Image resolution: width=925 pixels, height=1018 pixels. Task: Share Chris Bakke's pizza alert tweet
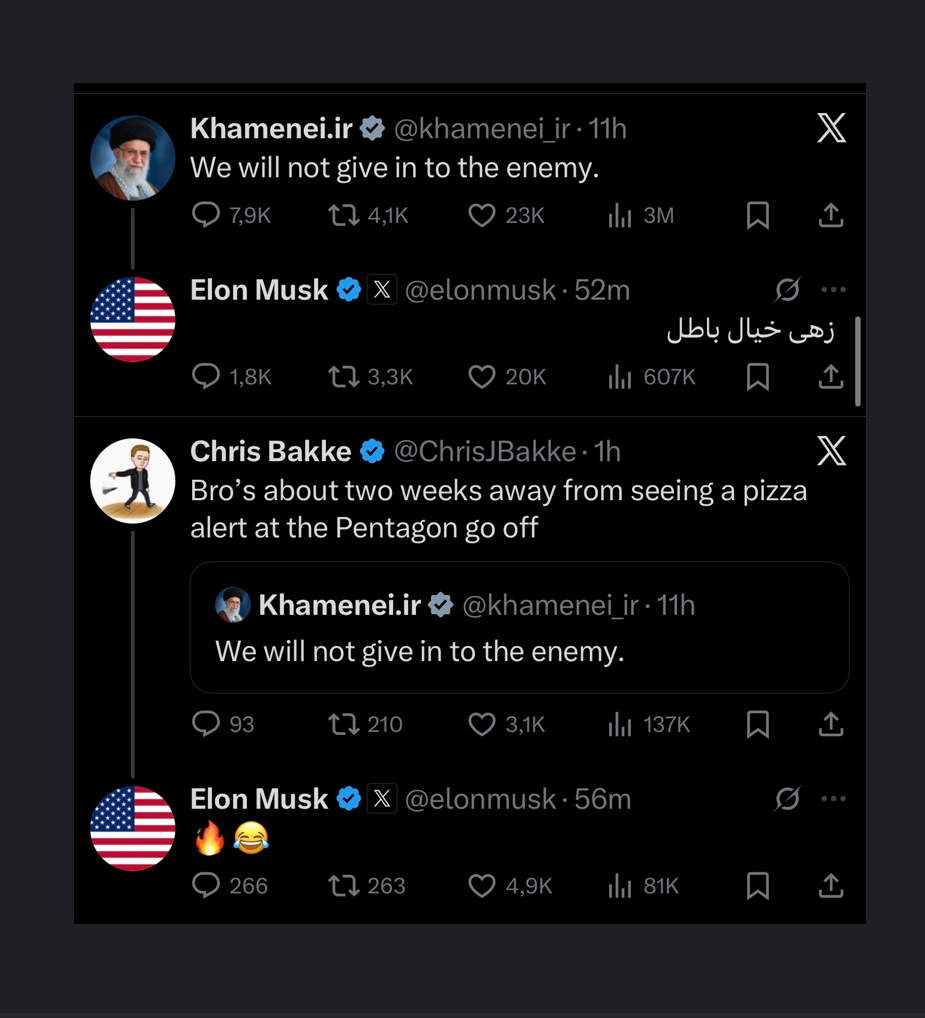pyautogui.click(x=831, y=724)
